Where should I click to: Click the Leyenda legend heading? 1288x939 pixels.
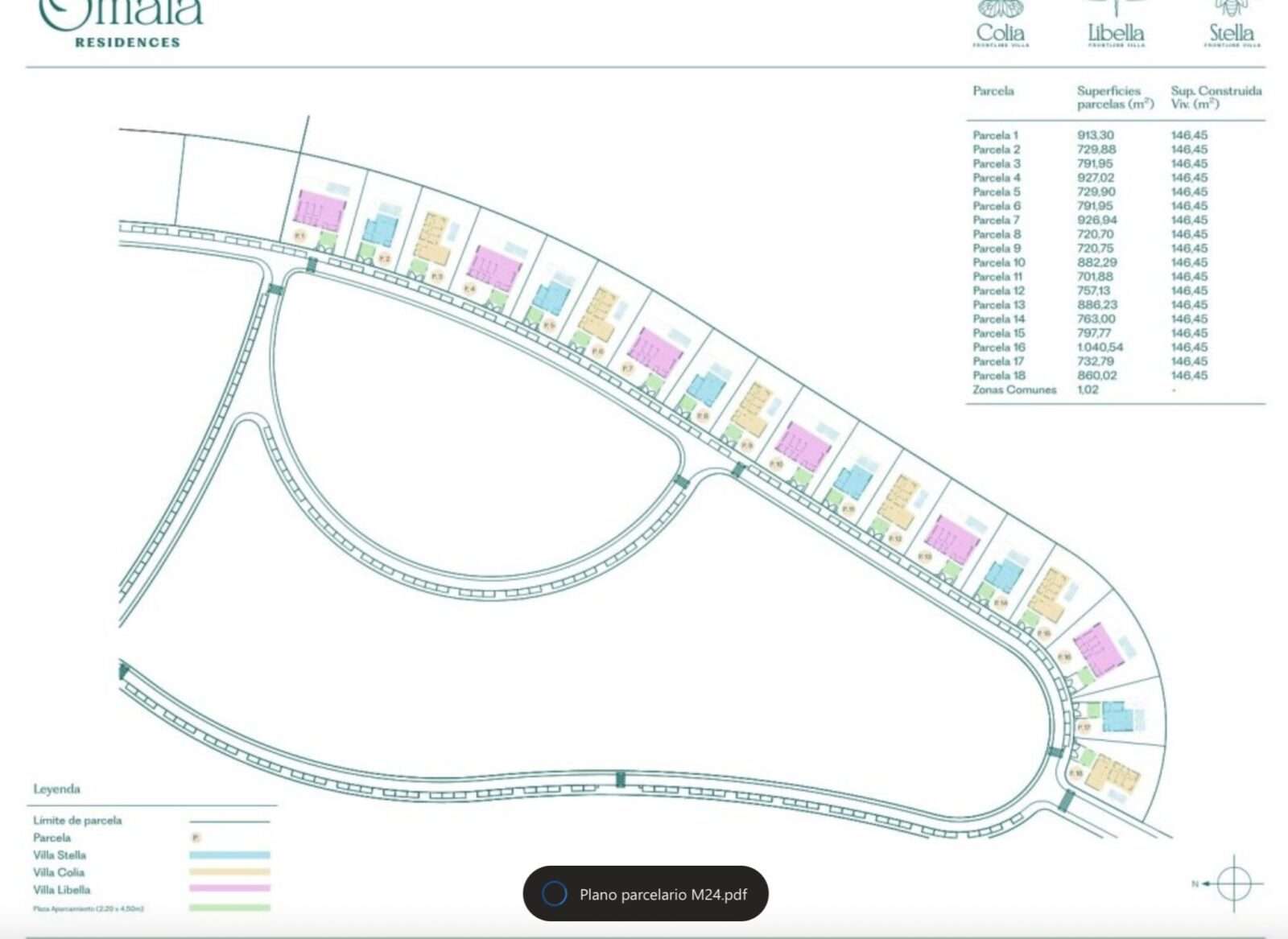(56, 789)
